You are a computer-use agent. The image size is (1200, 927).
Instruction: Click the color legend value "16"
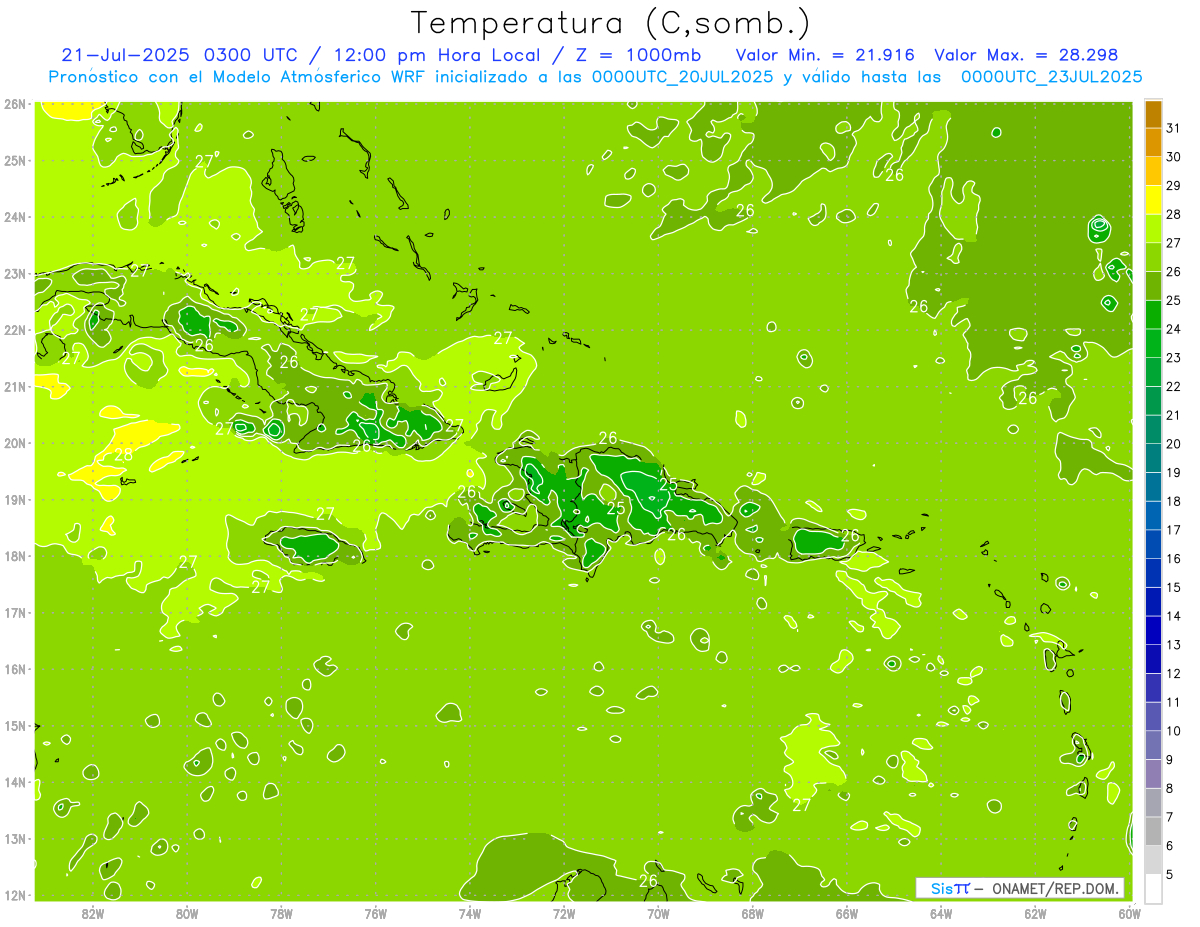point(1173,558)
